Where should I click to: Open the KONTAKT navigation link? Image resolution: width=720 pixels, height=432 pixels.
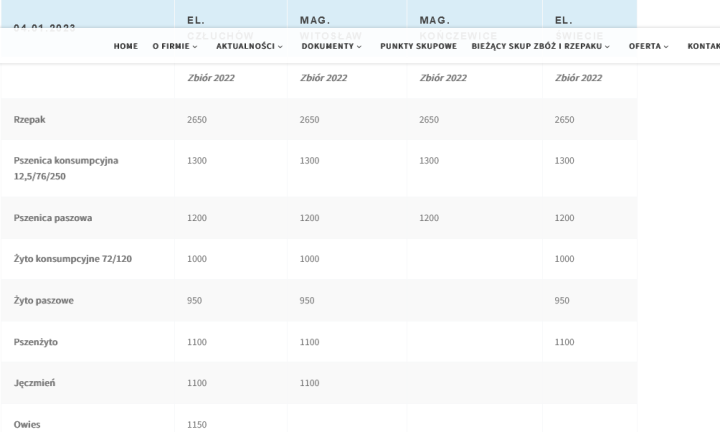[703, 46]
